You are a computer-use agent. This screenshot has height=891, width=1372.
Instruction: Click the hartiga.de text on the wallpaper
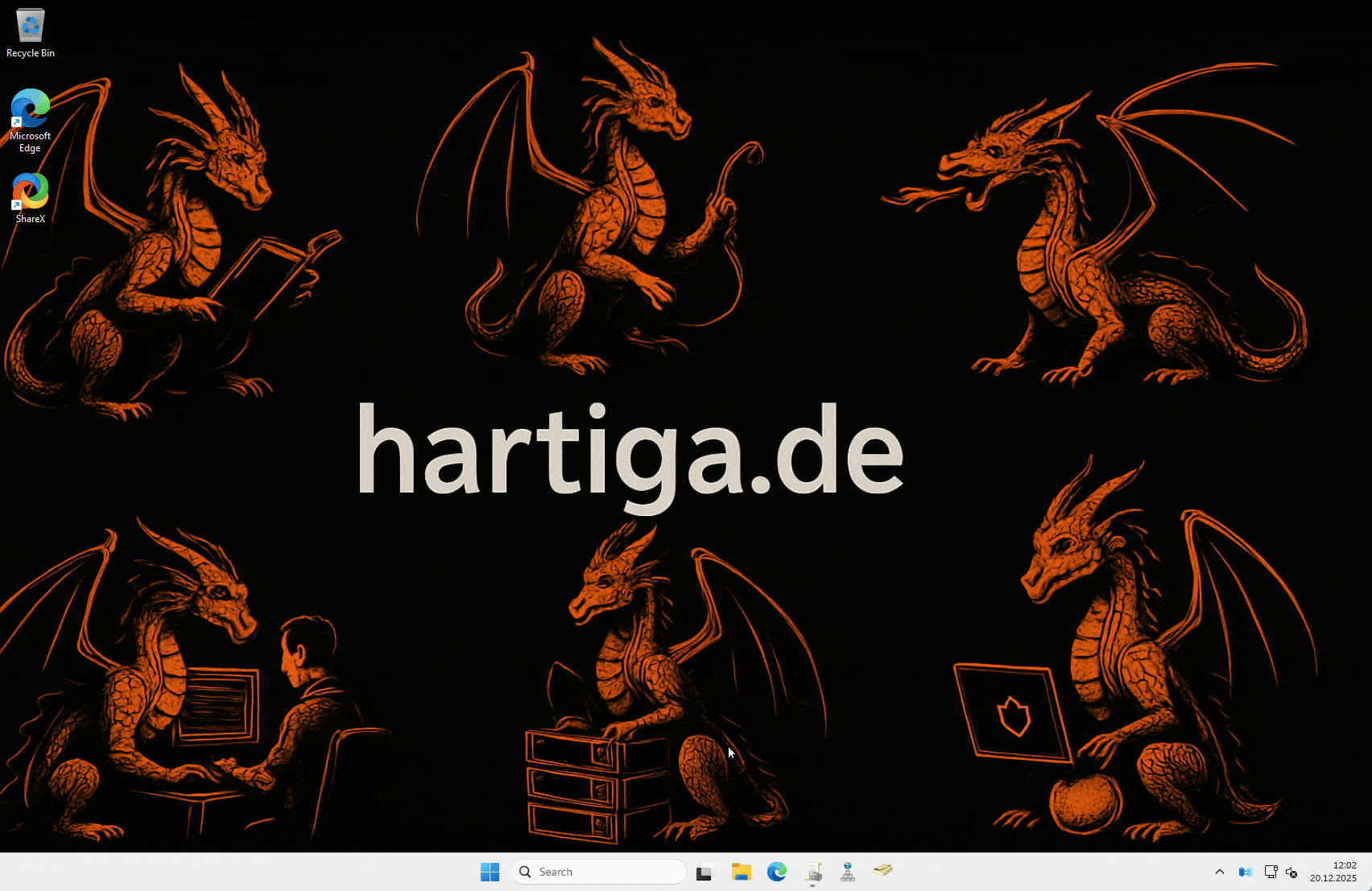630,452
